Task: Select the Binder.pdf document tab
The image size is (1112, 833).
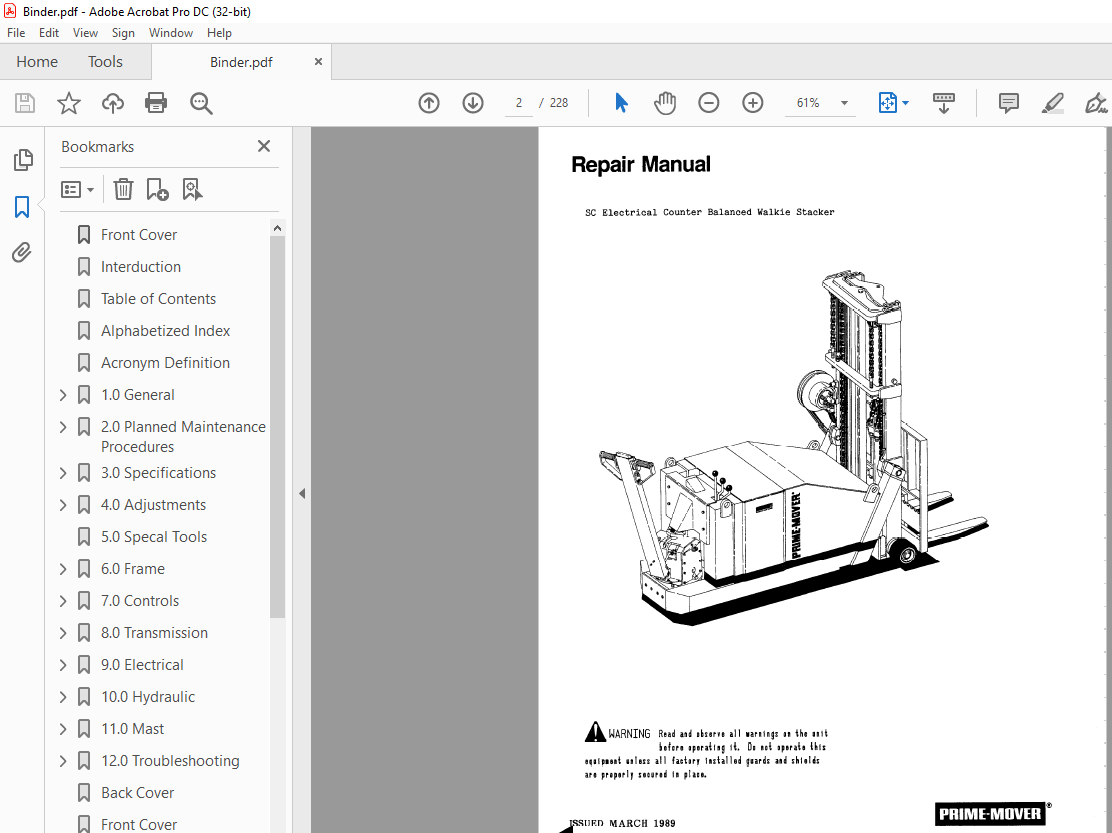Action: click(241, 62)
